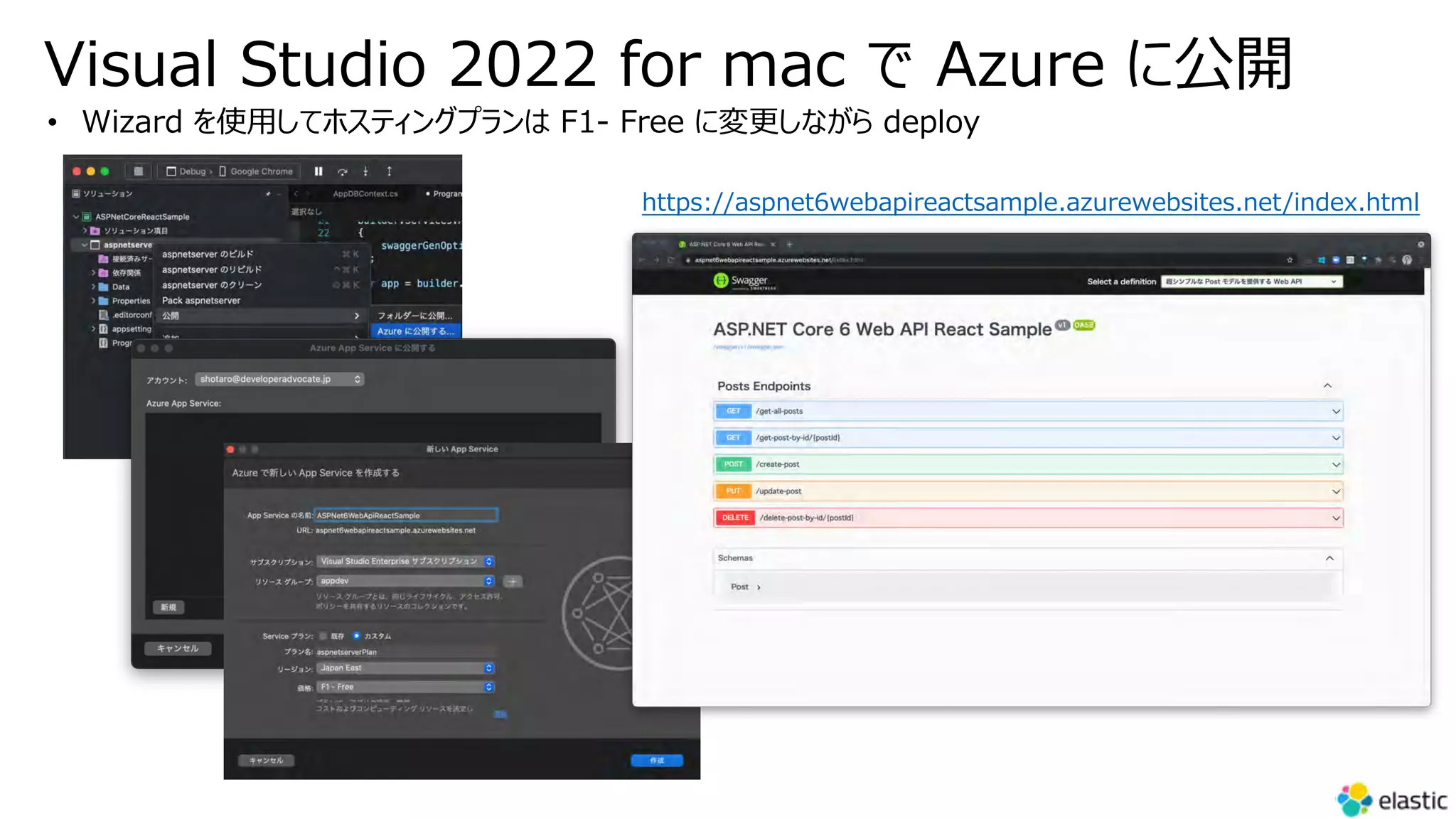The height and width of the screenshot is (819, 1456).
Task: Close the ASP.NET Core 6 Web API browser tab
Action: (x=773, y=245)
